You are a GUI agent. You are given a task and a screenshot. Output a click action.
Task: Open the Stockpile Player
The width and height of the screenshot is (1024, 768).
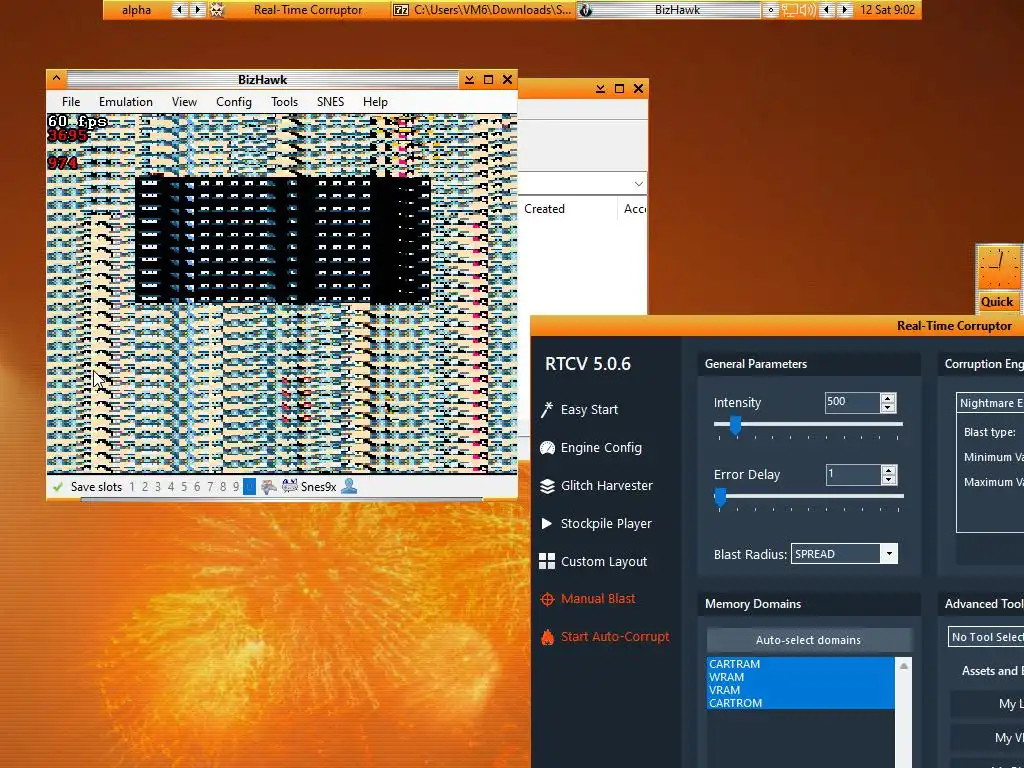(x=596, y=523)
